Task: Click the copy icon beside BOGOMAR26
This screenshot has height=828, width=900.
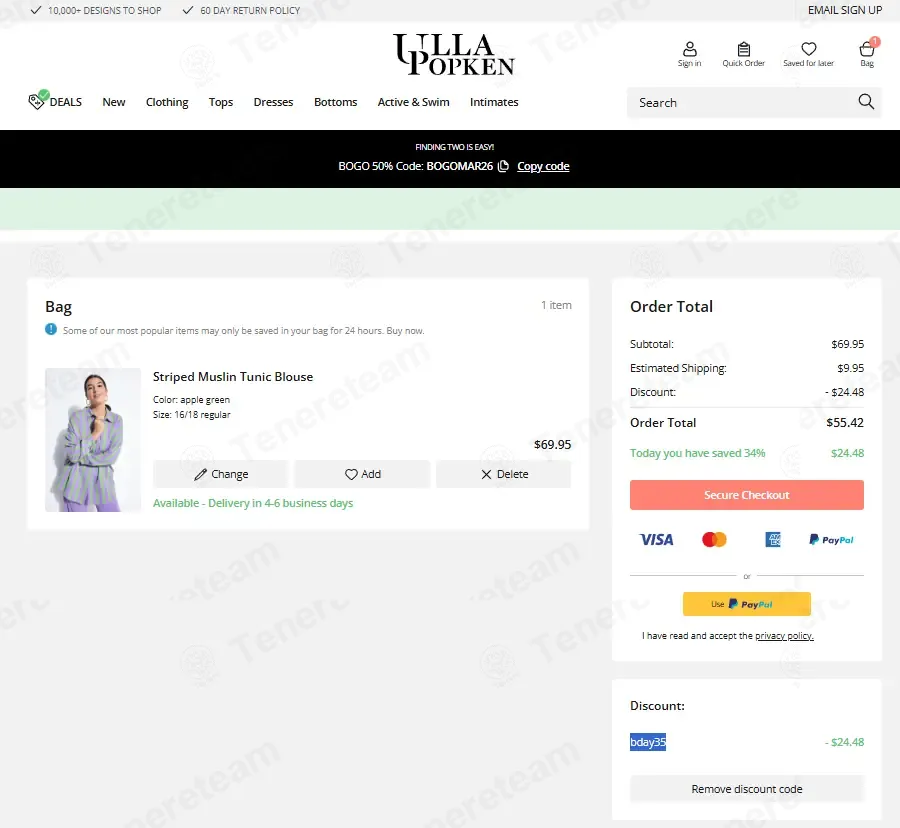Action: point(503,166)
